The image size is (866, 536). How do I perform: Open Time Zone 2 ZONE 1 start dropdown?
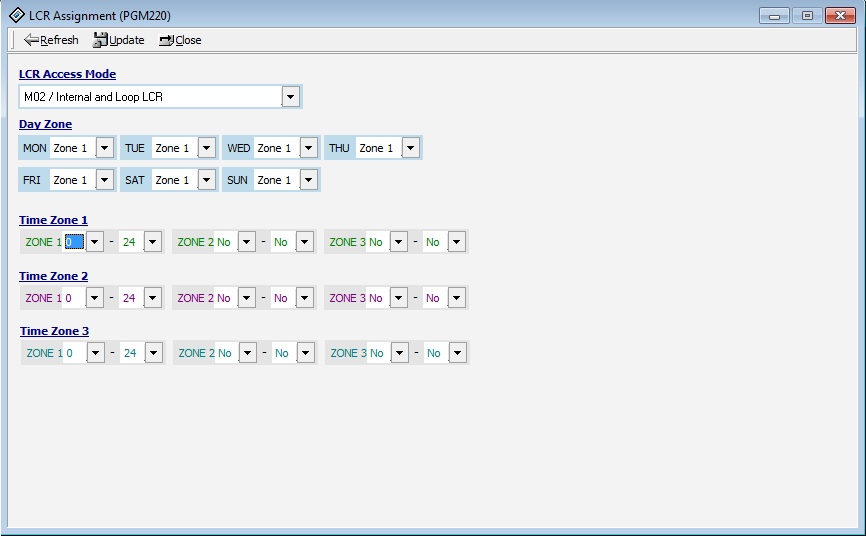click(x=95, y=298)
